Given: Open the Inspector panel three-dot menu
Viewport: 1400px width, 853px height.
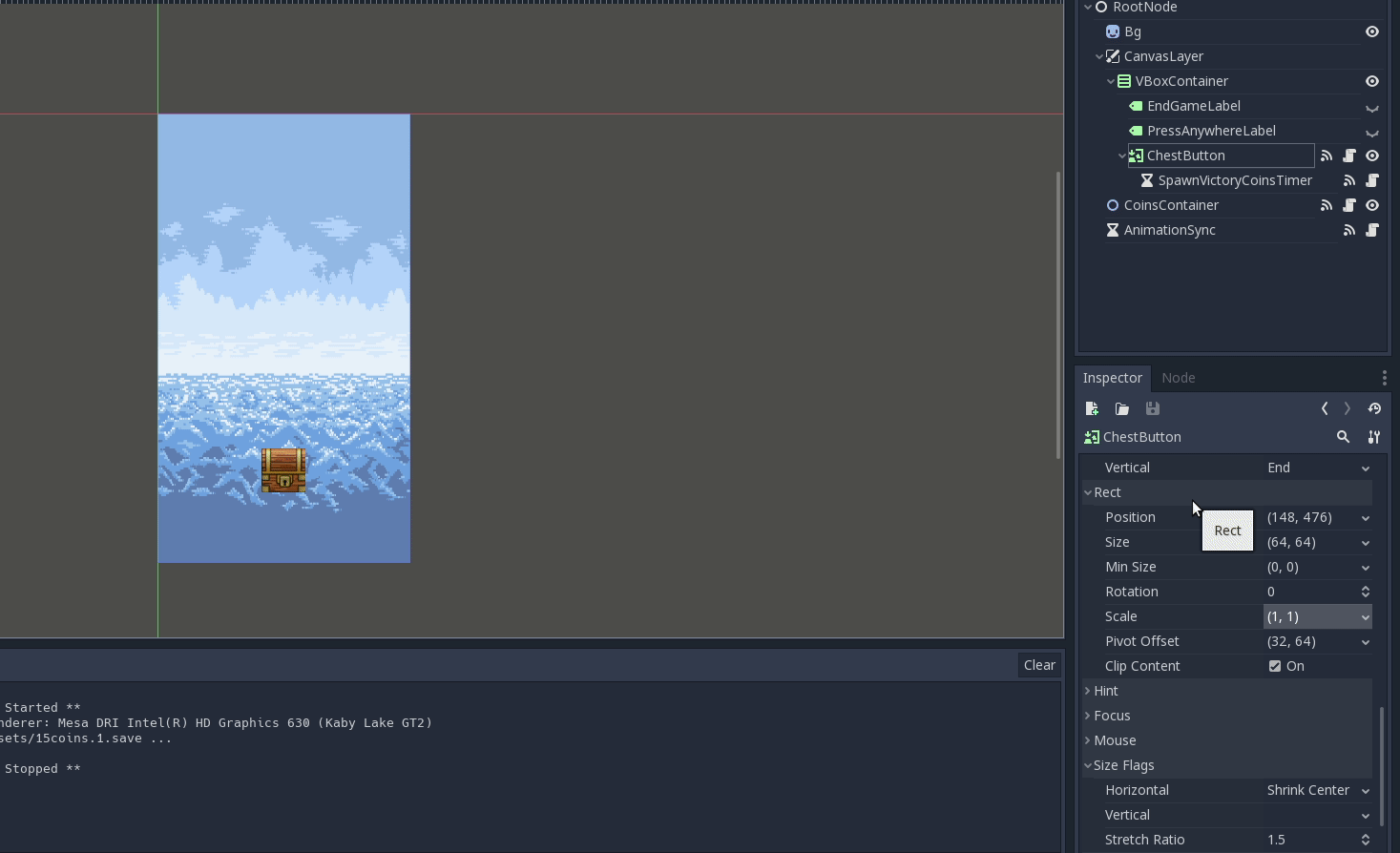Looking at the screenshot, I should [1385, 377].
